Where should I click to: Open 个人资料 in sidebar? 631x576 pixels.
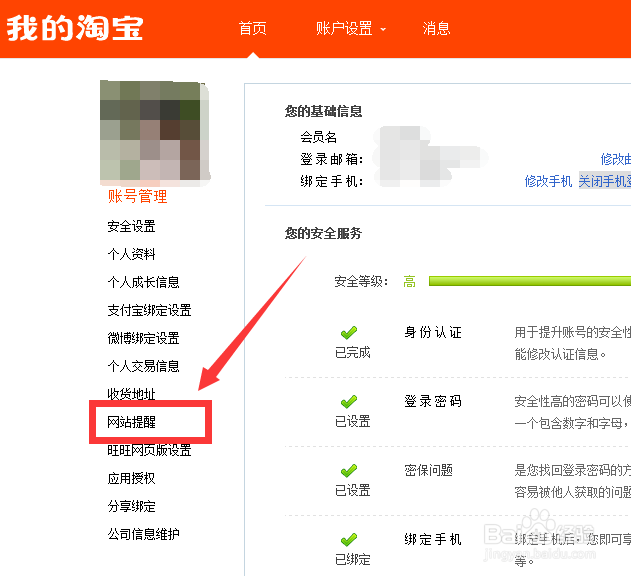131,254
